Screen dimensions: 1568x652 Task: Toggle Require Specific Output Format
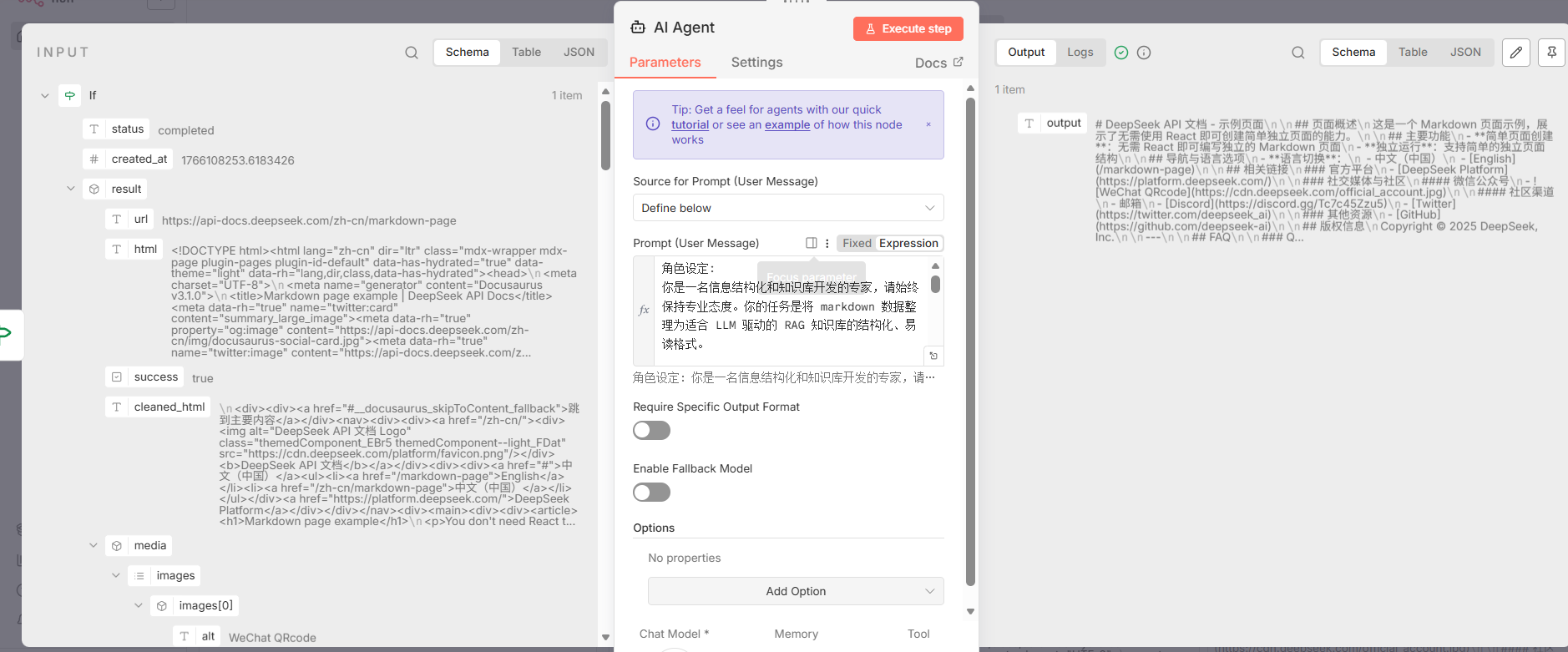pos(651,430)
